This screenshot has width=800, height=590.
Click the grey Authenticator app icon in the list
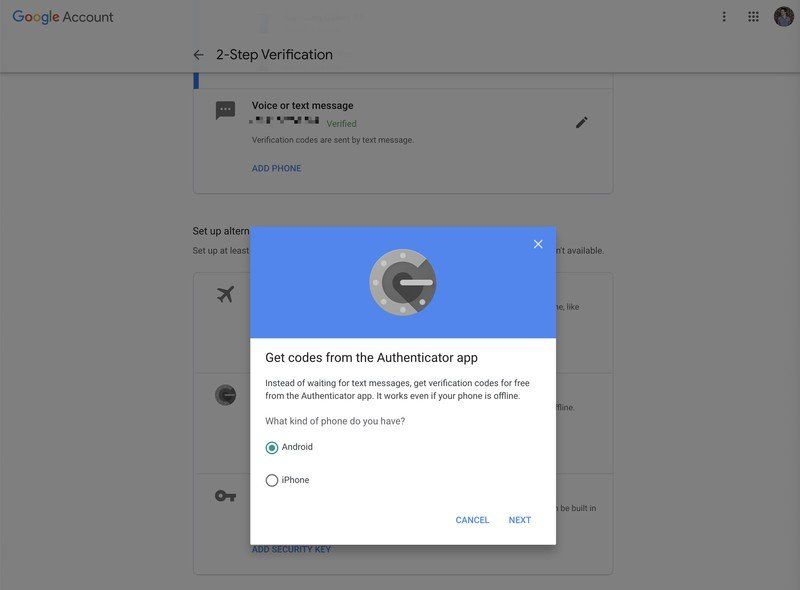(x=226, y=393)
